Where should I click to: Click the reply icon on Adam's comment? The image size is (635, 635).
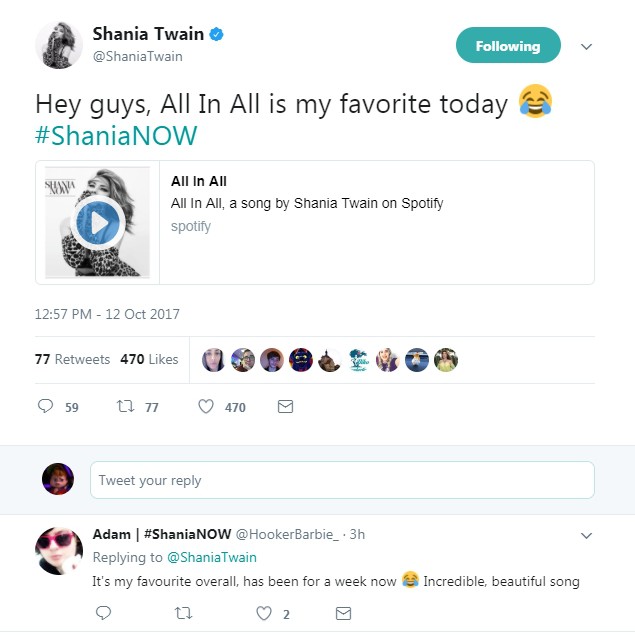(x=103, y=612)
